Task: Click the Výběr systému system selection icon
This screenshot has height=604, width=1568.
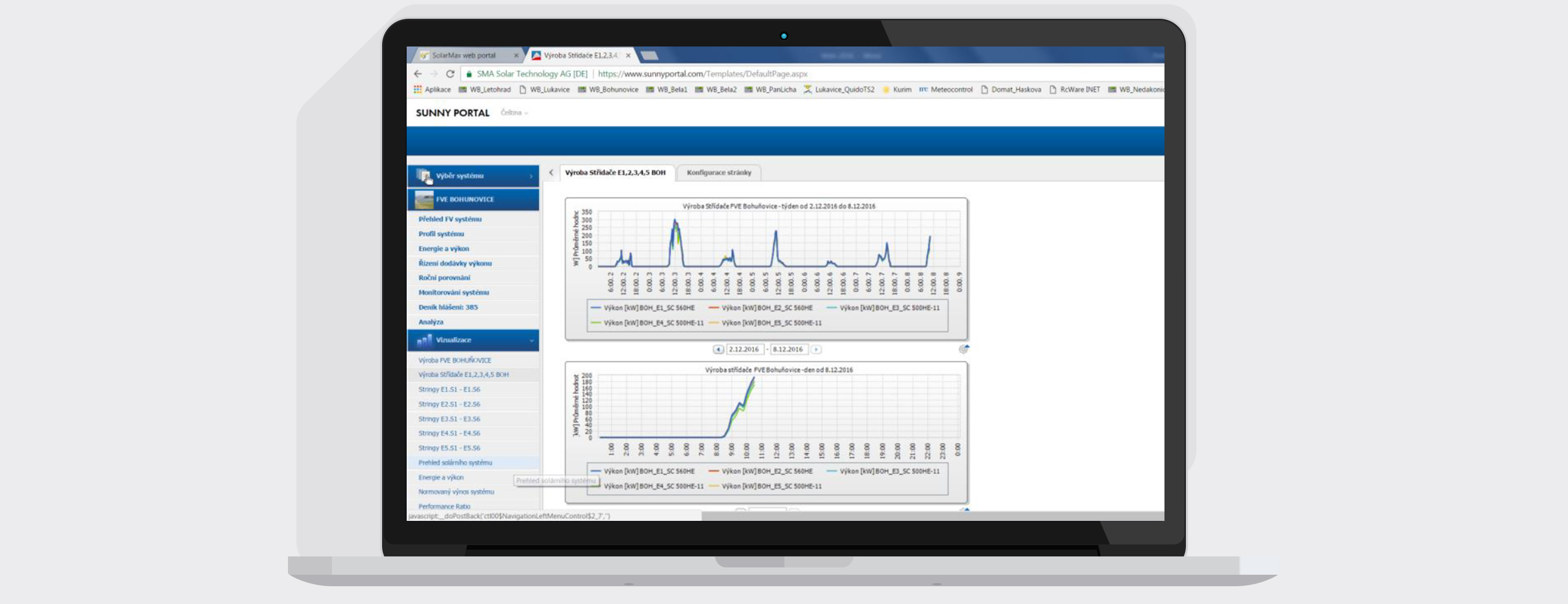Action: [x=424, y=176]
